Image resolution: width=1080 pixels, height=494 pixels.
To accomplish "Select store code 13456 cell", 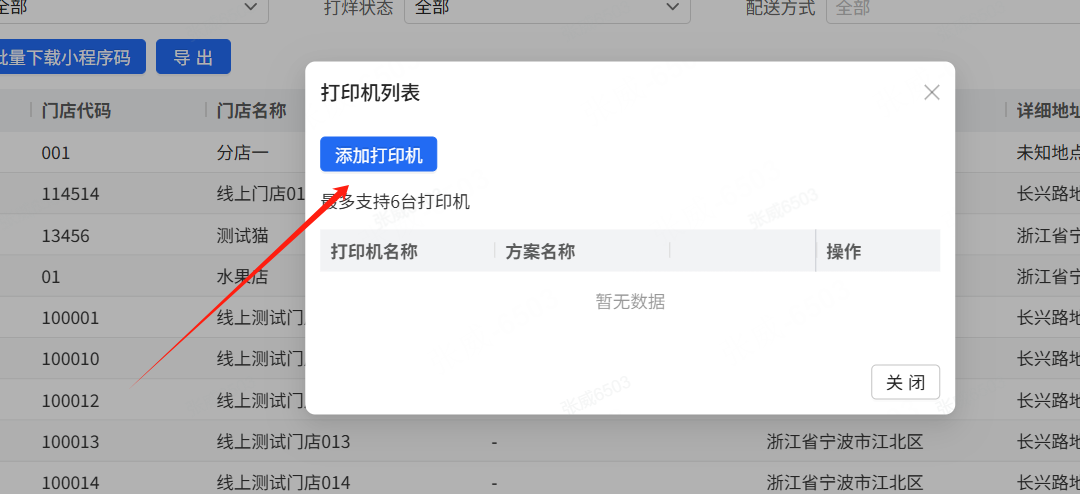I will (65, 236).
